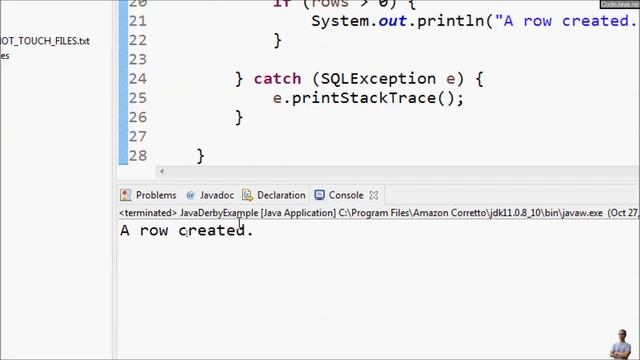Click 'e.printStackTrace();' in the code
Viewport: 640px width, 360px height.
[368, 98]
